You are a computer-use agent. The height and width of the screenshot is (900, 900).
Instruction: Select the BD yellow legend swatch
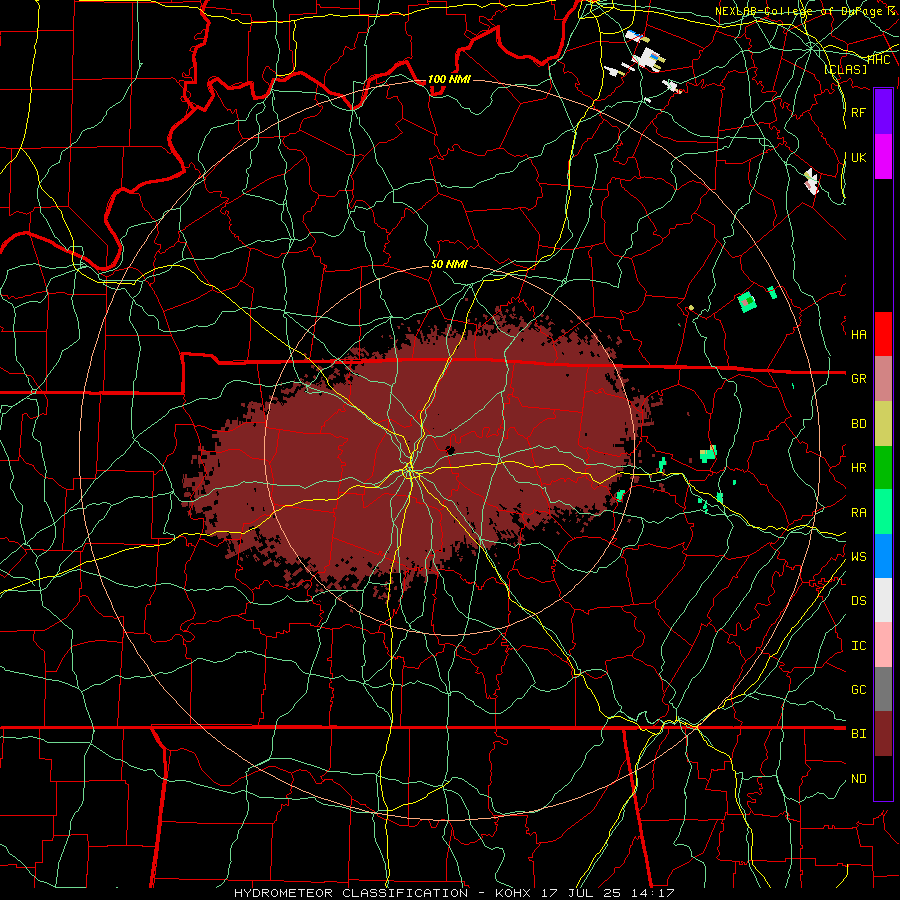point(883,423)
